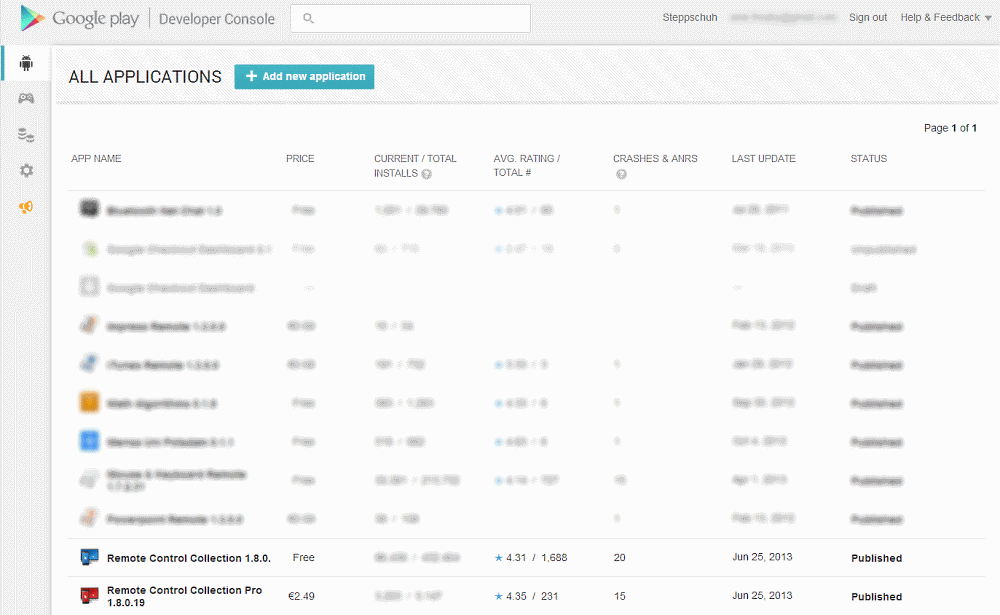This screenshot has height=615, width=1000.
Task: Click STATUS column header
Action: click(x=869, y=159)
